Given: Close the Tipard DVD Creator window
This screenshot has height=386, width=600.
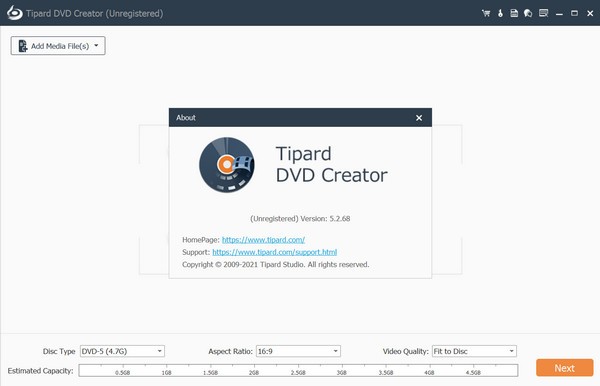Looking at the screenshot, I should [590, 13].
